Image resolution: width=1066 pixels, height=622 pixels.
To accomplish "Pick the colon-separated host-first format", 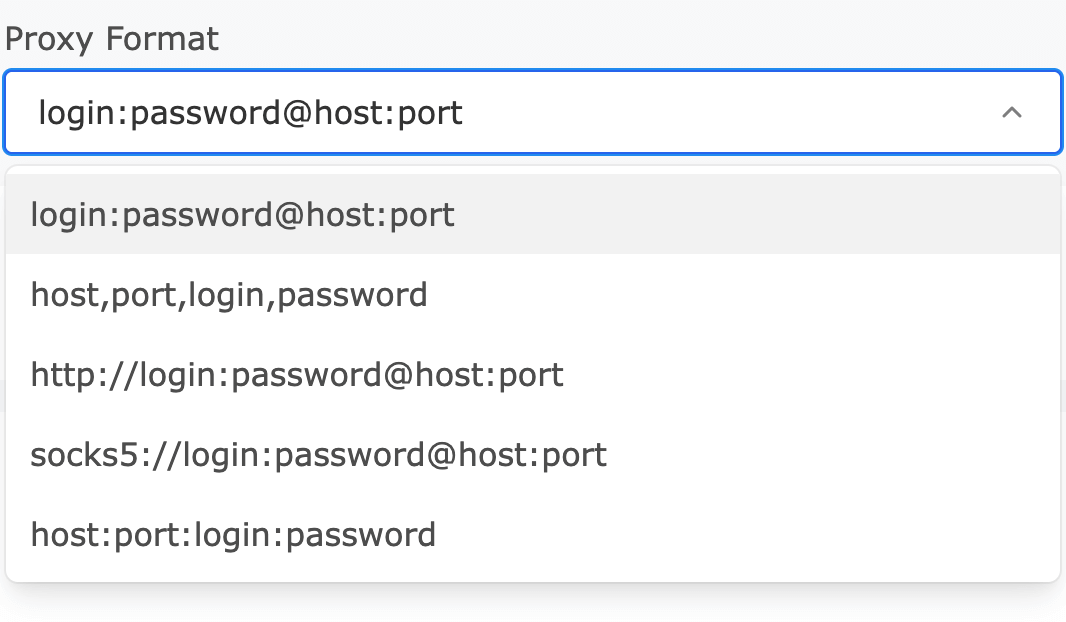I will (x=233, y=534).
